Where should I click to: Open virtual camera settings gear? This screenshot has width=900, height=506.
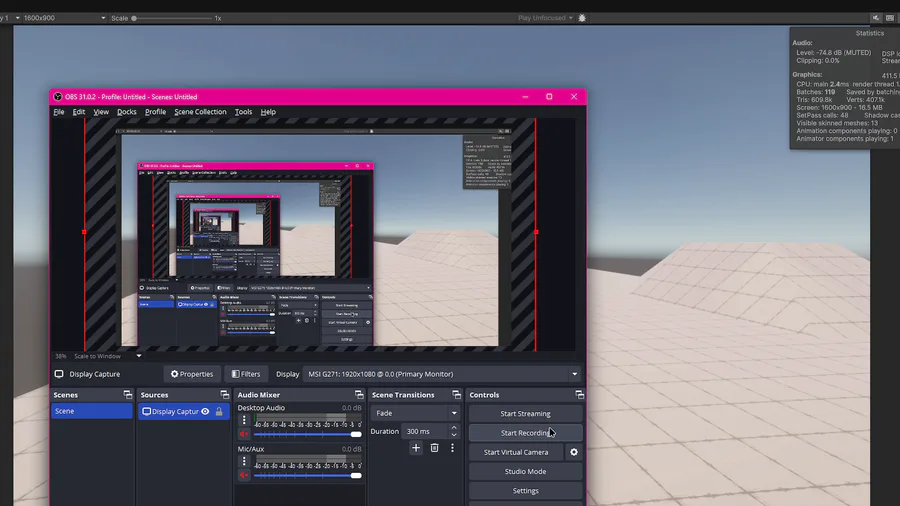click(574, 452)
